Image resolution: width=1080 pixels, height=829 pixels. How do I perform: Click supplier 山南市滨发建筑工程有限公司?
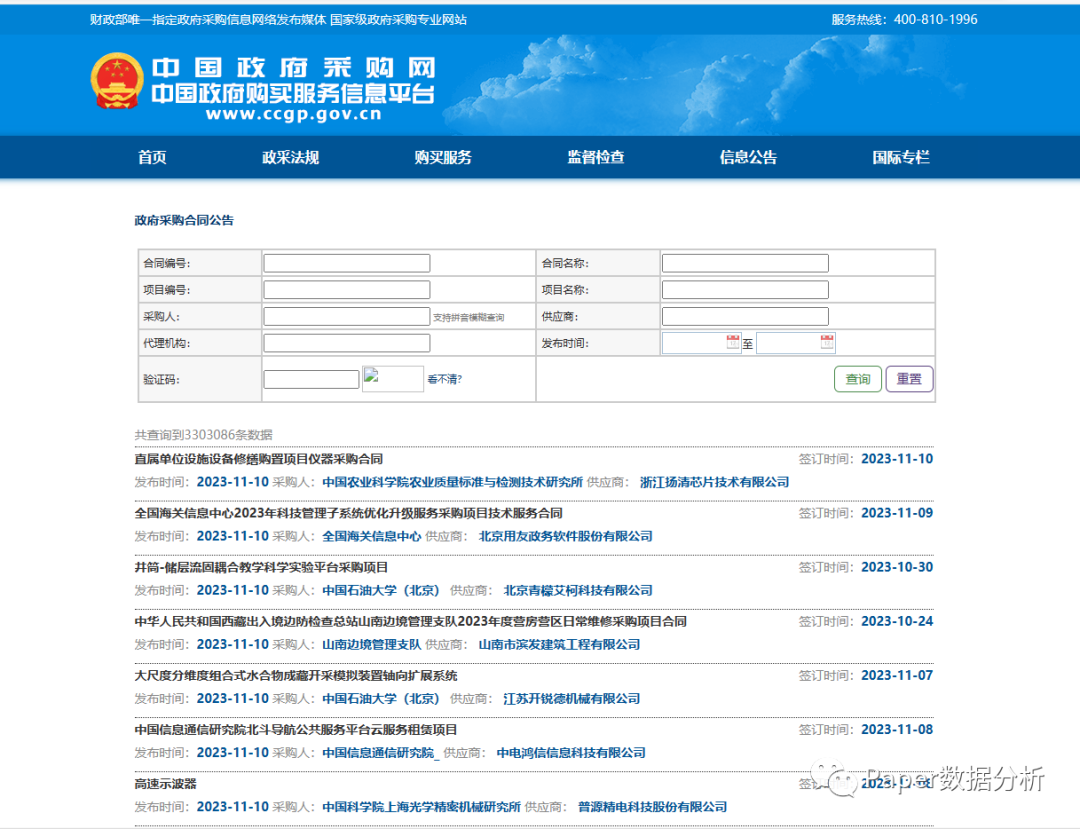tap(559, 644)
